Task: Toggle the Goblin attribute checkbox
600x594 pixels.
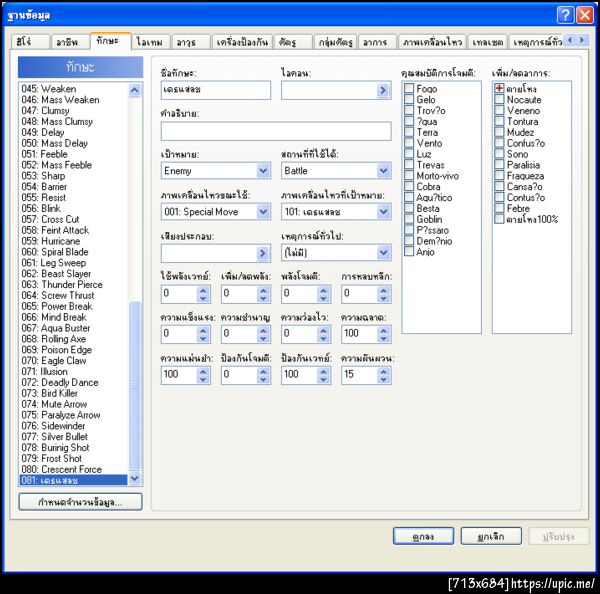Action: pyautogui.click(x=409, y=219)
